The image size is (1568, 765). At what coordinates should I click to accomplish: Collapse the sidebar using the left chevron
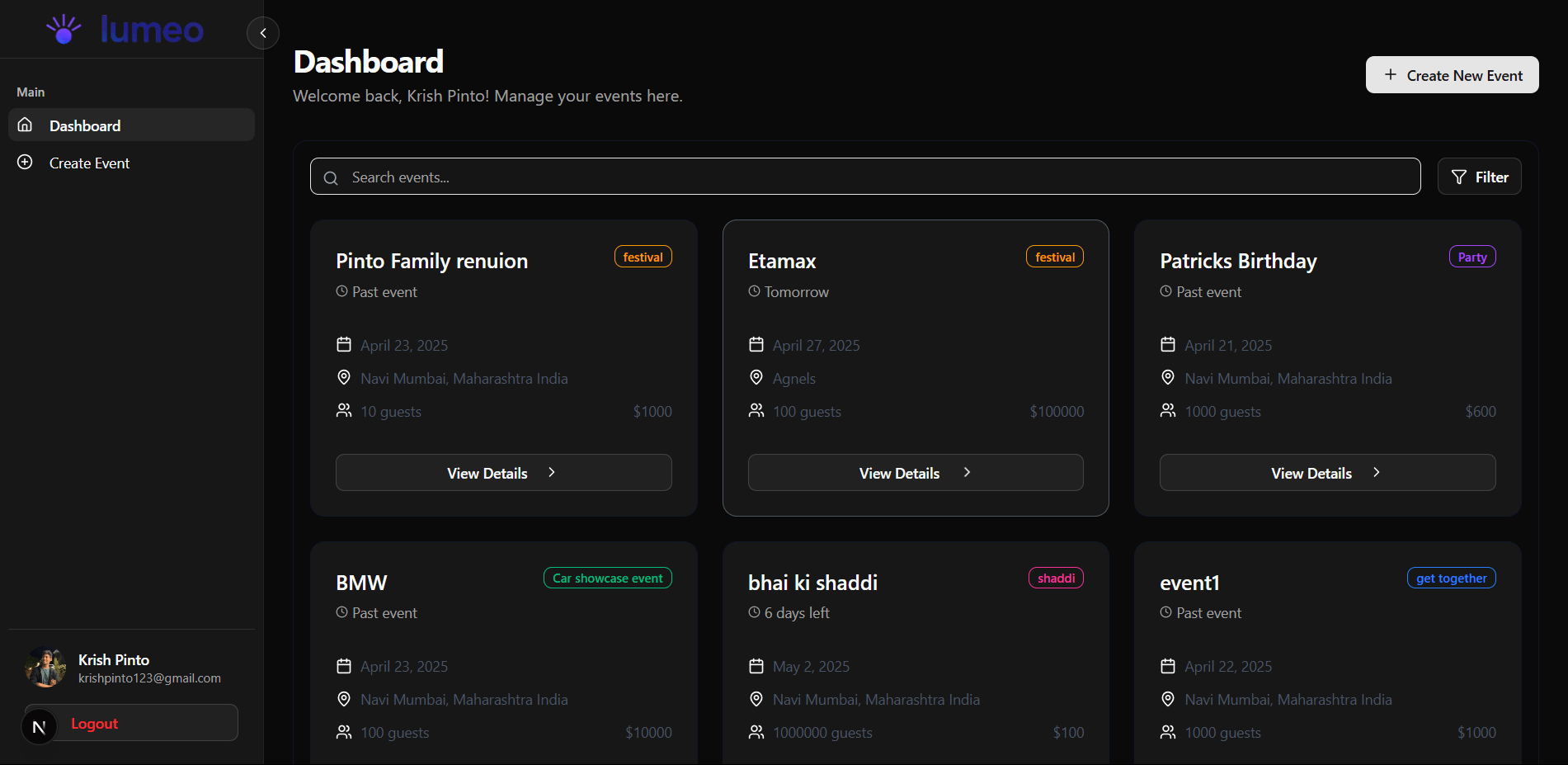(262, 33)
